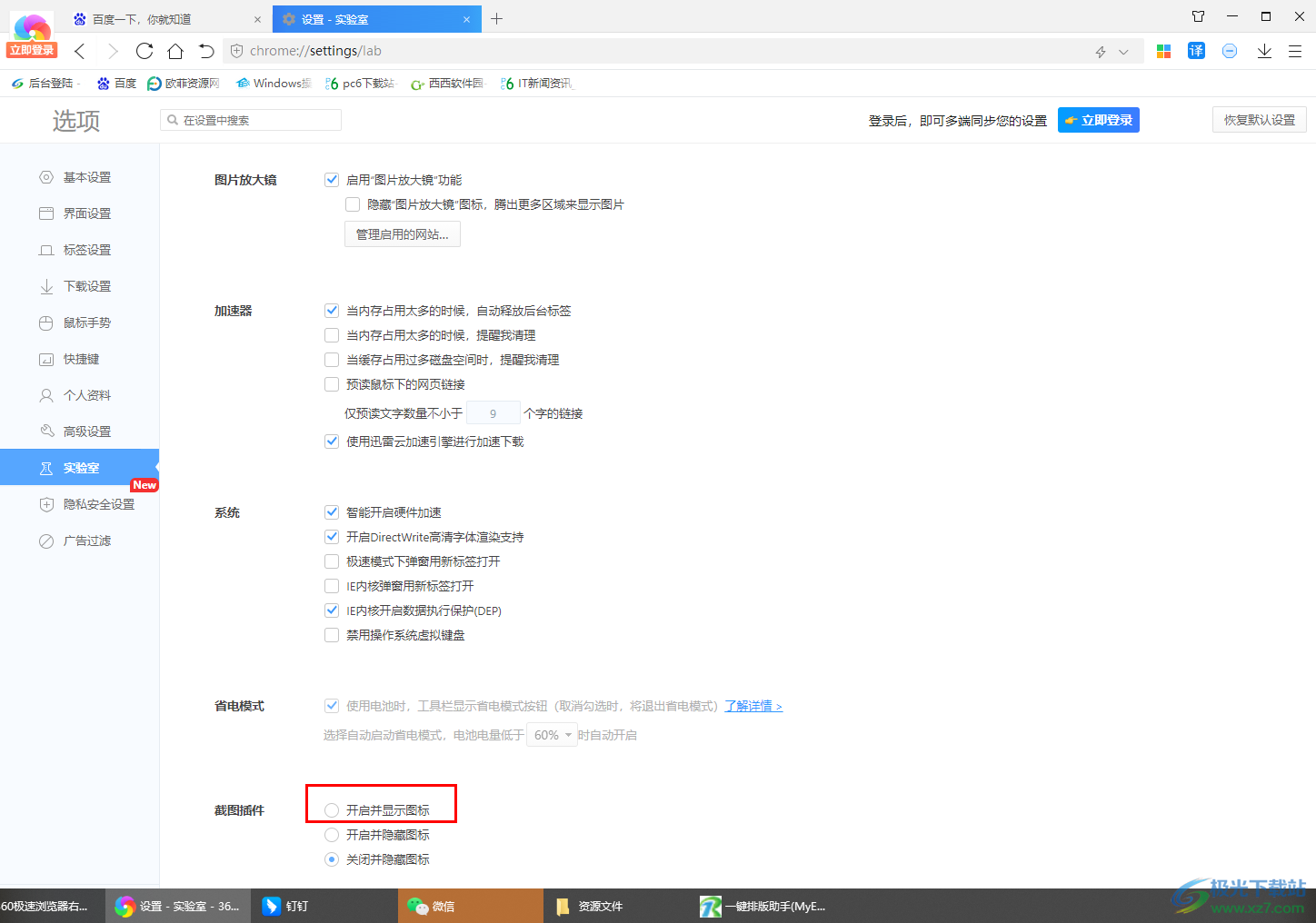Open the 百度 bookmark
The height and width of the screenshot is (923, 1316).
click(116, 84)
